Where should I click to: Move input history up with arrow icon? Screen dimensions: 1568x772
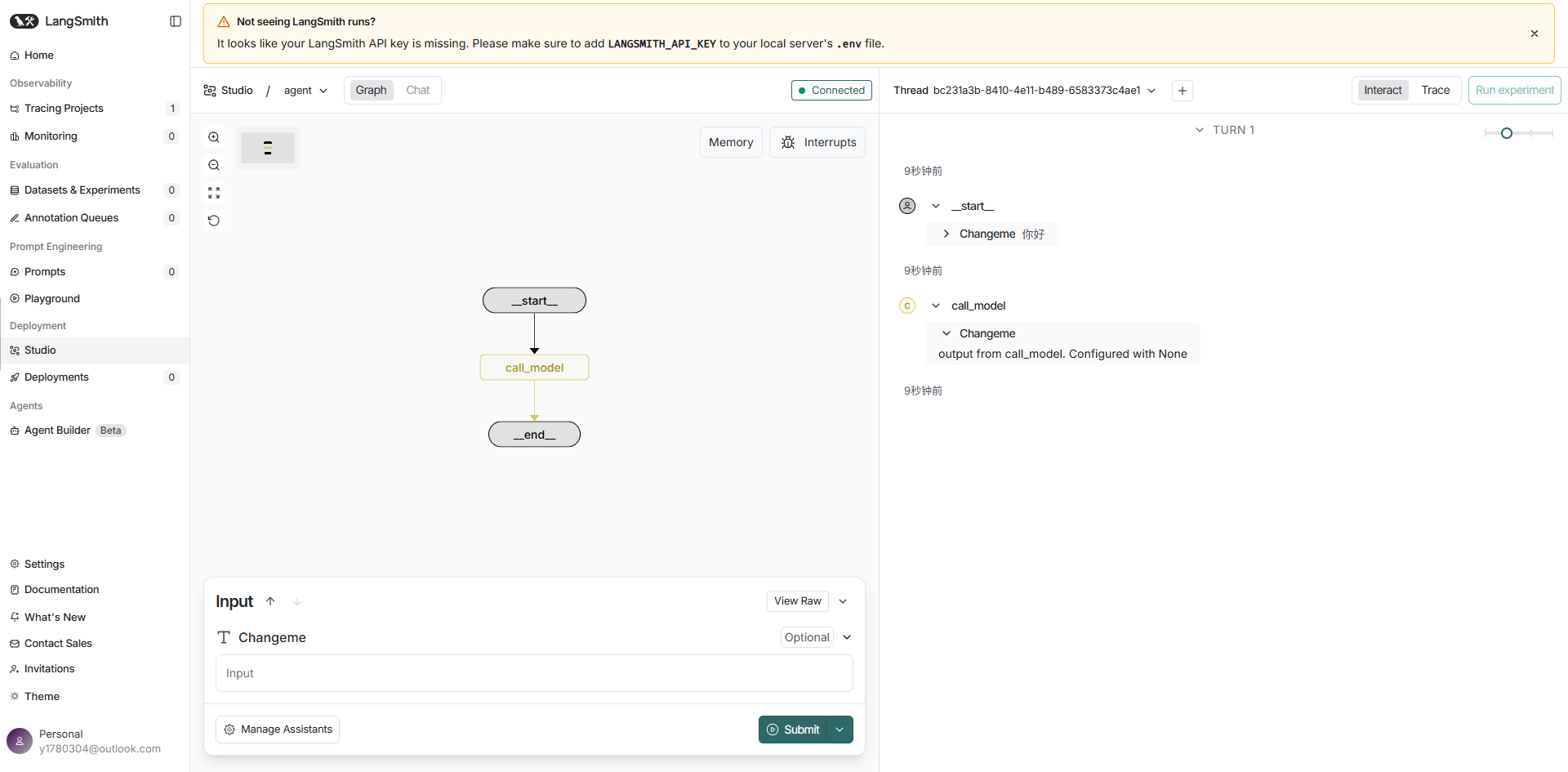coord(270,601)
